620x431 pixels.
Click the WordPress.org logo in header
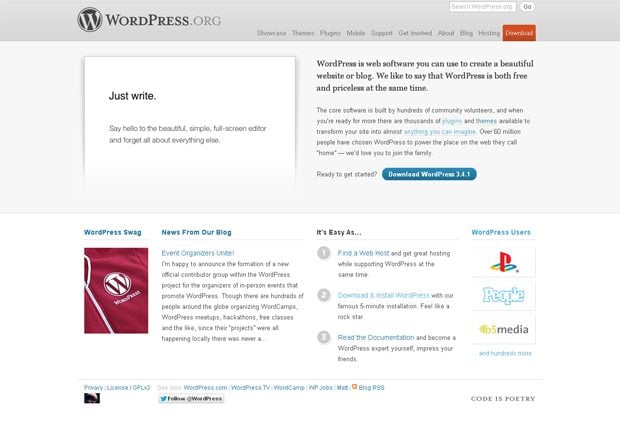(148, 19)
